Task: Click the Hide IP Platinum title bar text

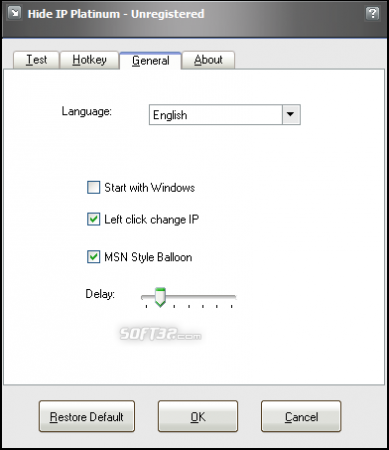Action: (116, 14)
